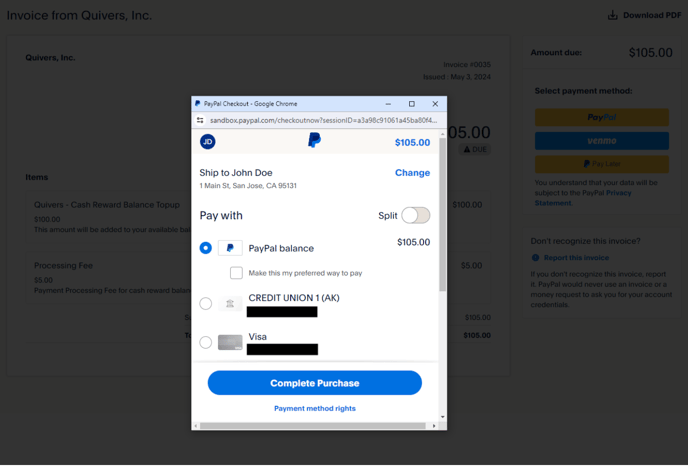This screenshot has height=467, width=688.
Task: Click the scroll left arrow in popup
Action: click(x=196, y=426)
